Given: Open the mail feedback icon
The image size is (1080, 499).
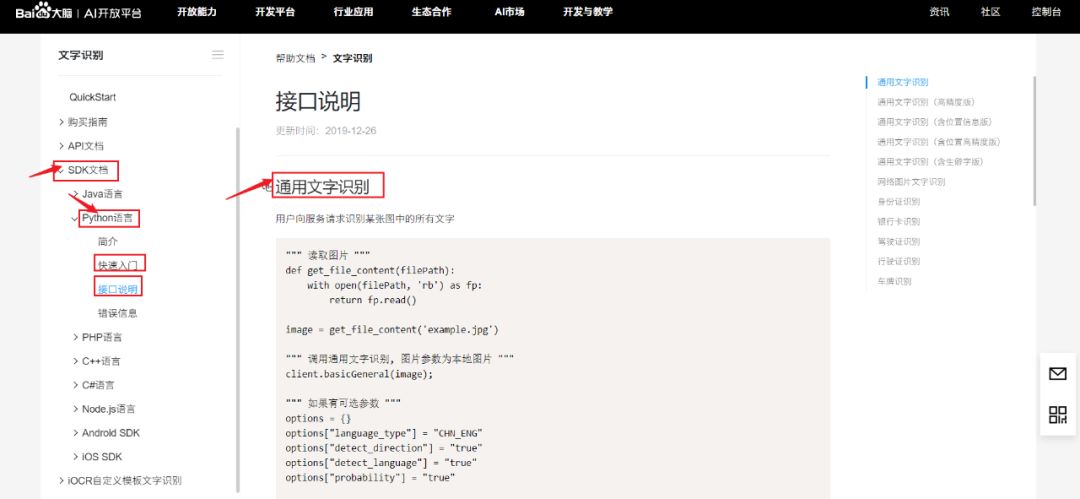Looking at the screenshot, I should [1057, 374].
